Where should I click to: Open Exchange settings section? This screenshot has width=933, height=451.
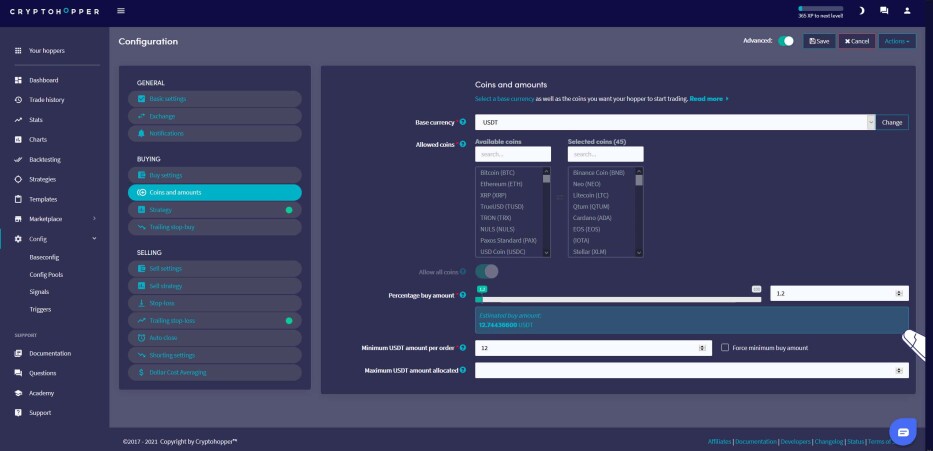point(215,116)
